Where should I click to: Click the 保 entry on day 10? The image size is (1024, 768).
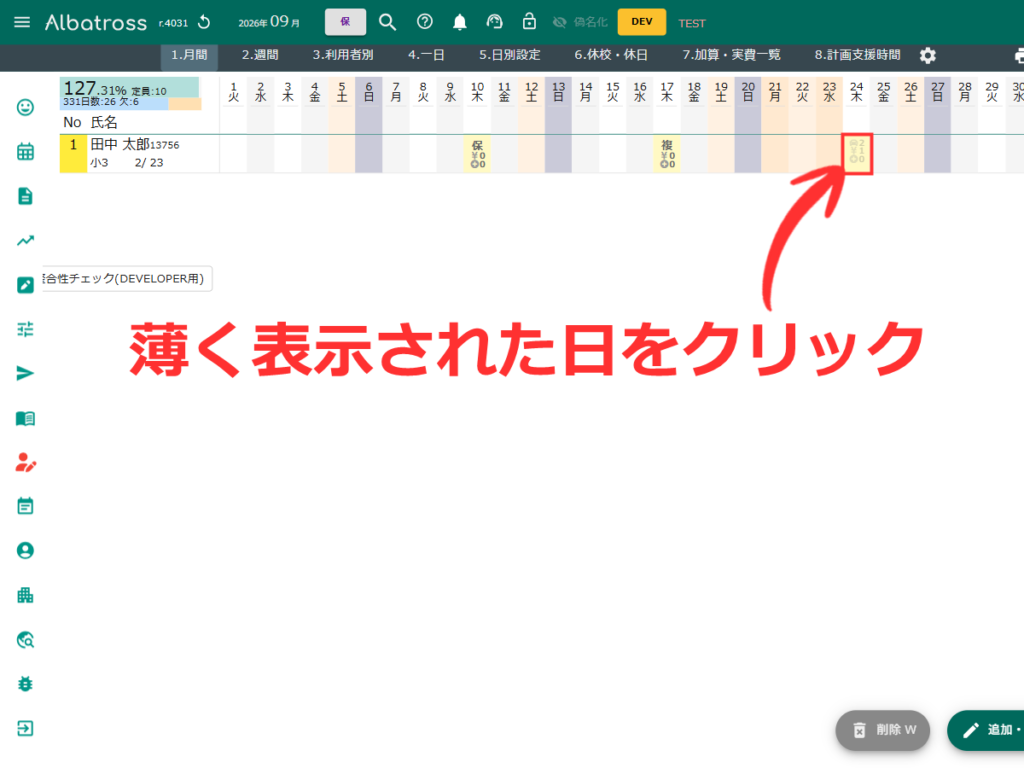(477, 154)
